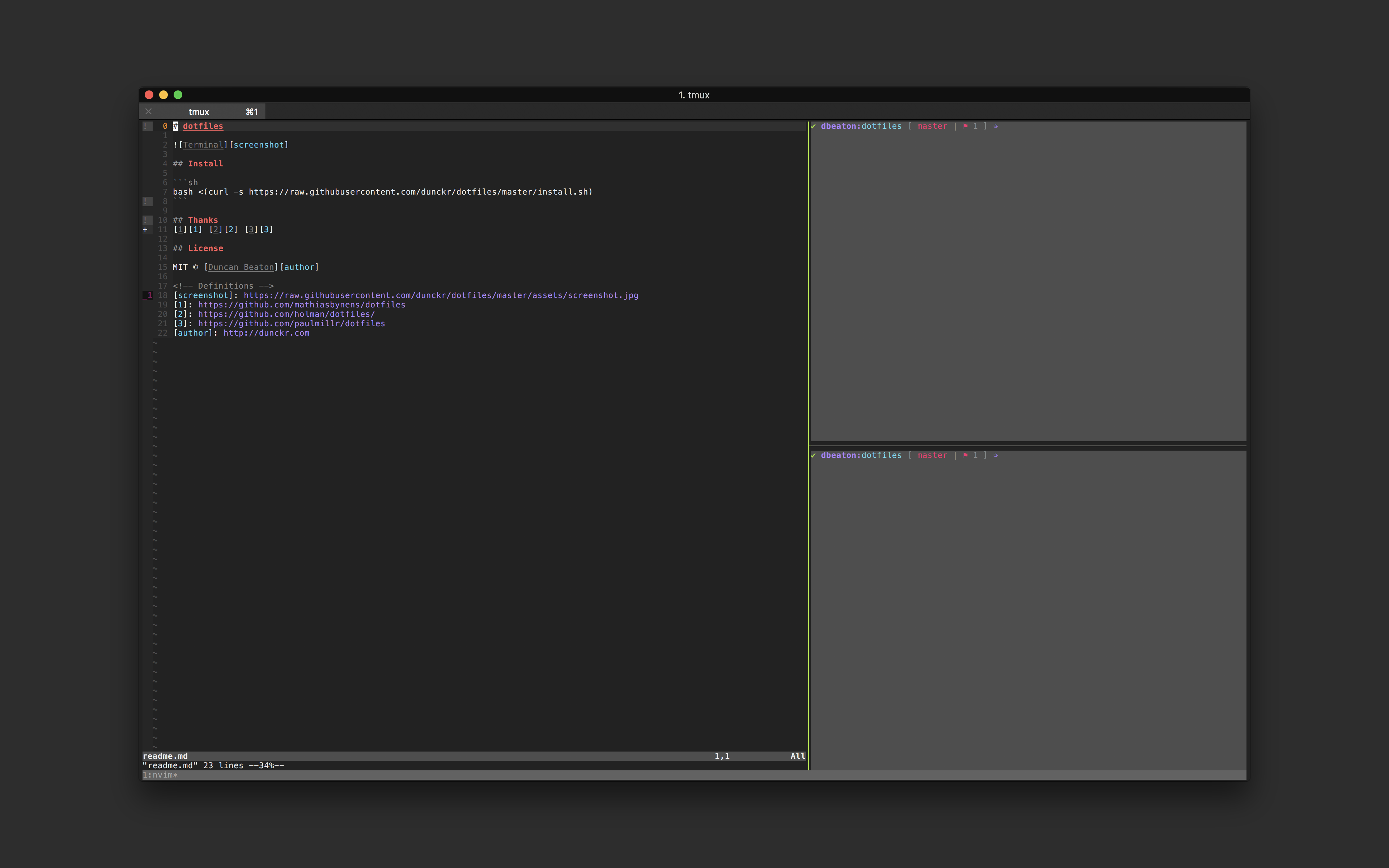Click the purple arrow in bottom-right prompt
This screenshot has height=868, width=1389.
(x=995, y=455)
